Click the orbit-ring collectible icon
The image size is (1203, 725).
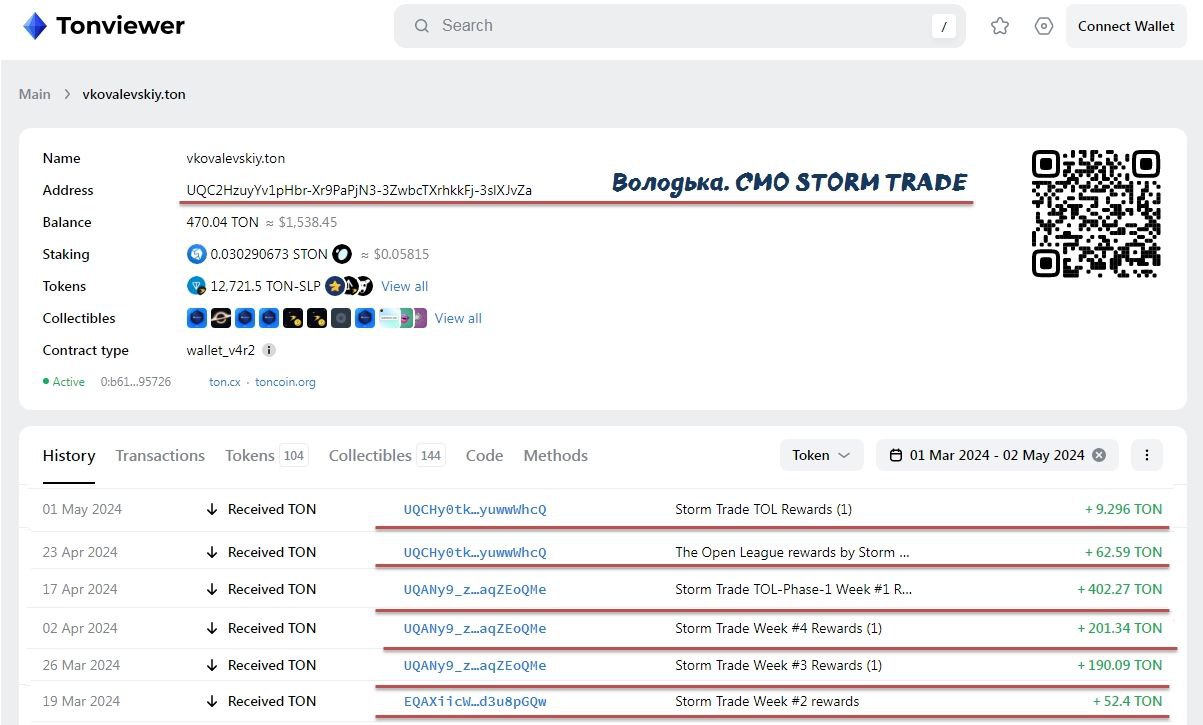[221, 318]
